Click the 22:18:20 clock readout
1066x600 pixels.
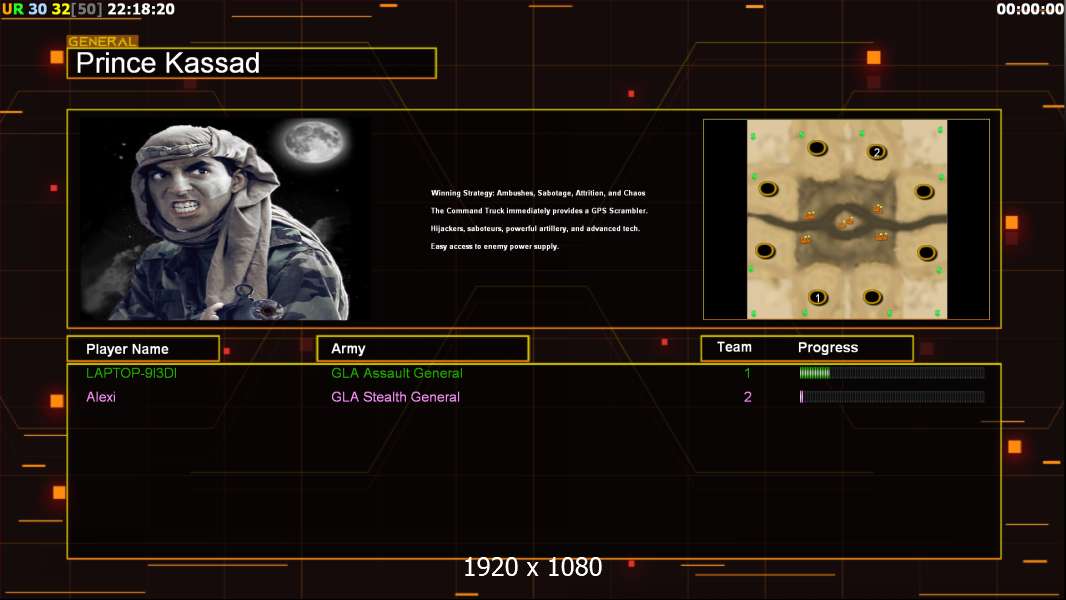pos(141,9)
